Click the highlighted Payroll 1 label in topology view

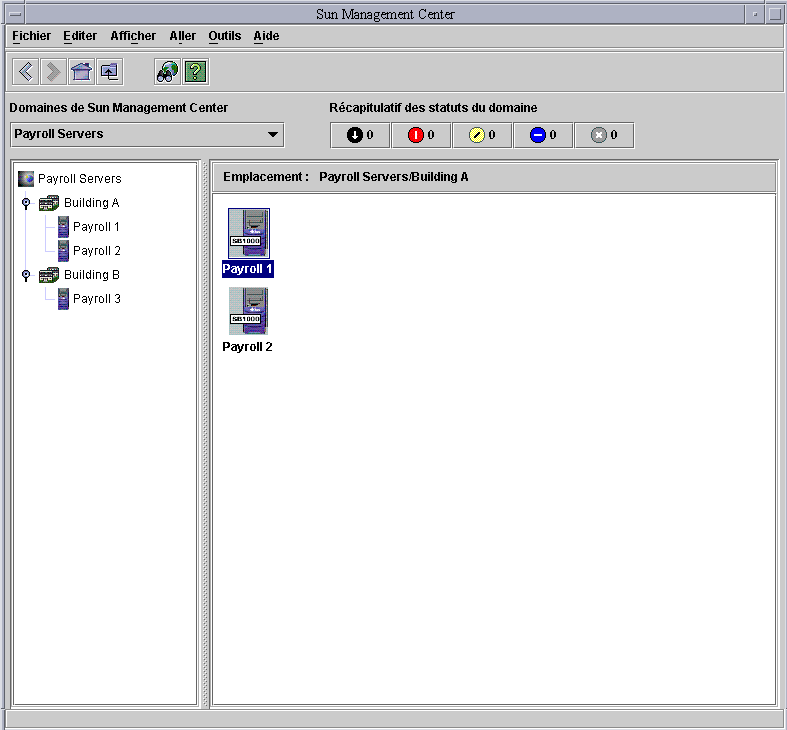247,269
